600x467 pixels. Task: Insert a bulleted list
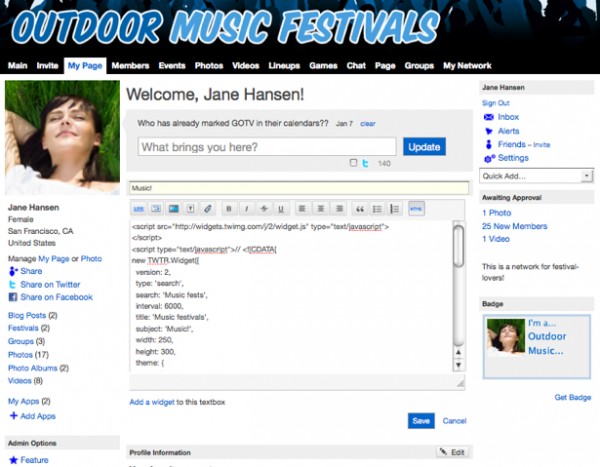[377, 209]
